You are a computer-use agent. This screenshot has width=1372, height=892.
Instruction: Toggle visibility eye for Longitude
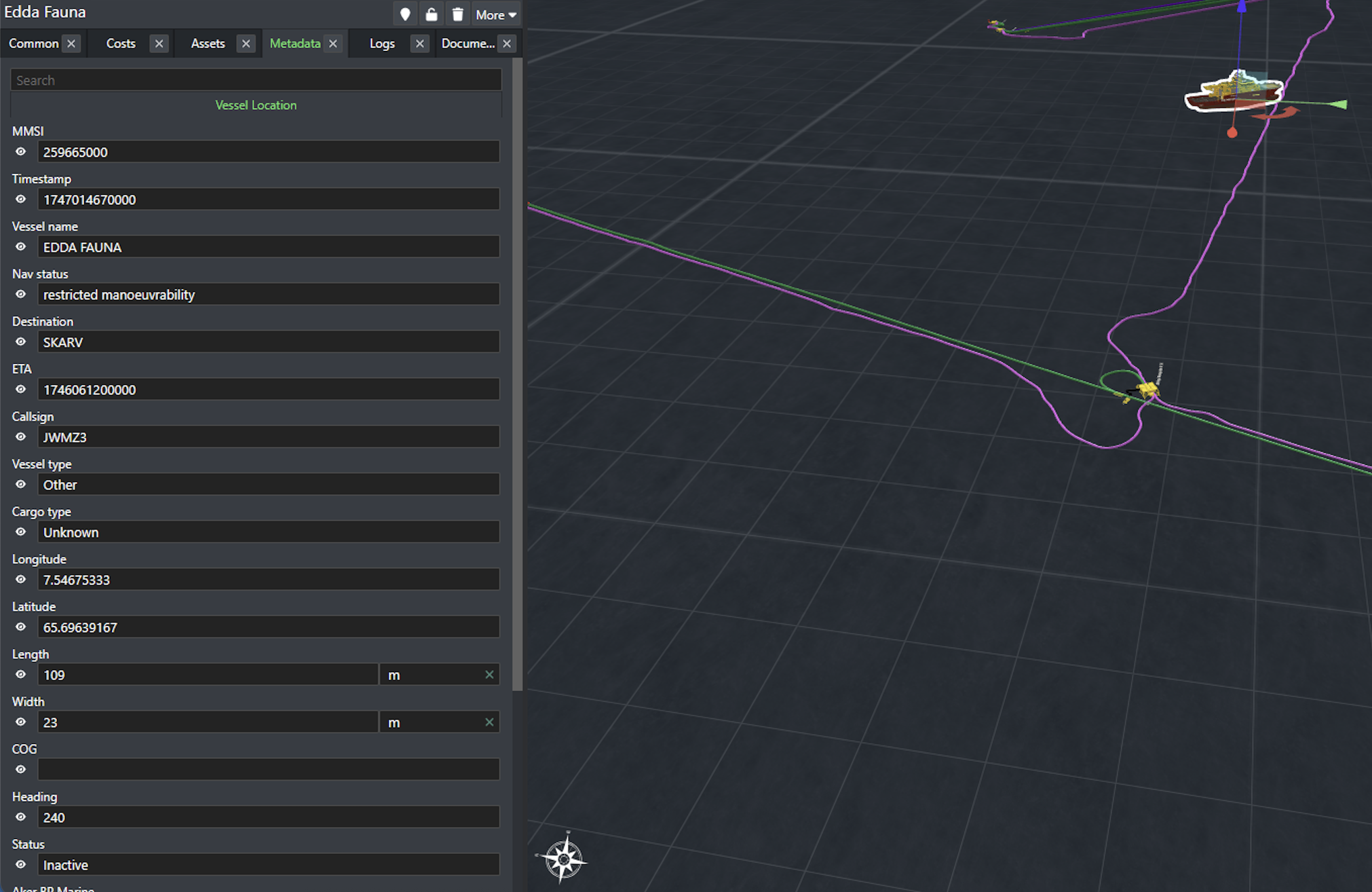21,580
